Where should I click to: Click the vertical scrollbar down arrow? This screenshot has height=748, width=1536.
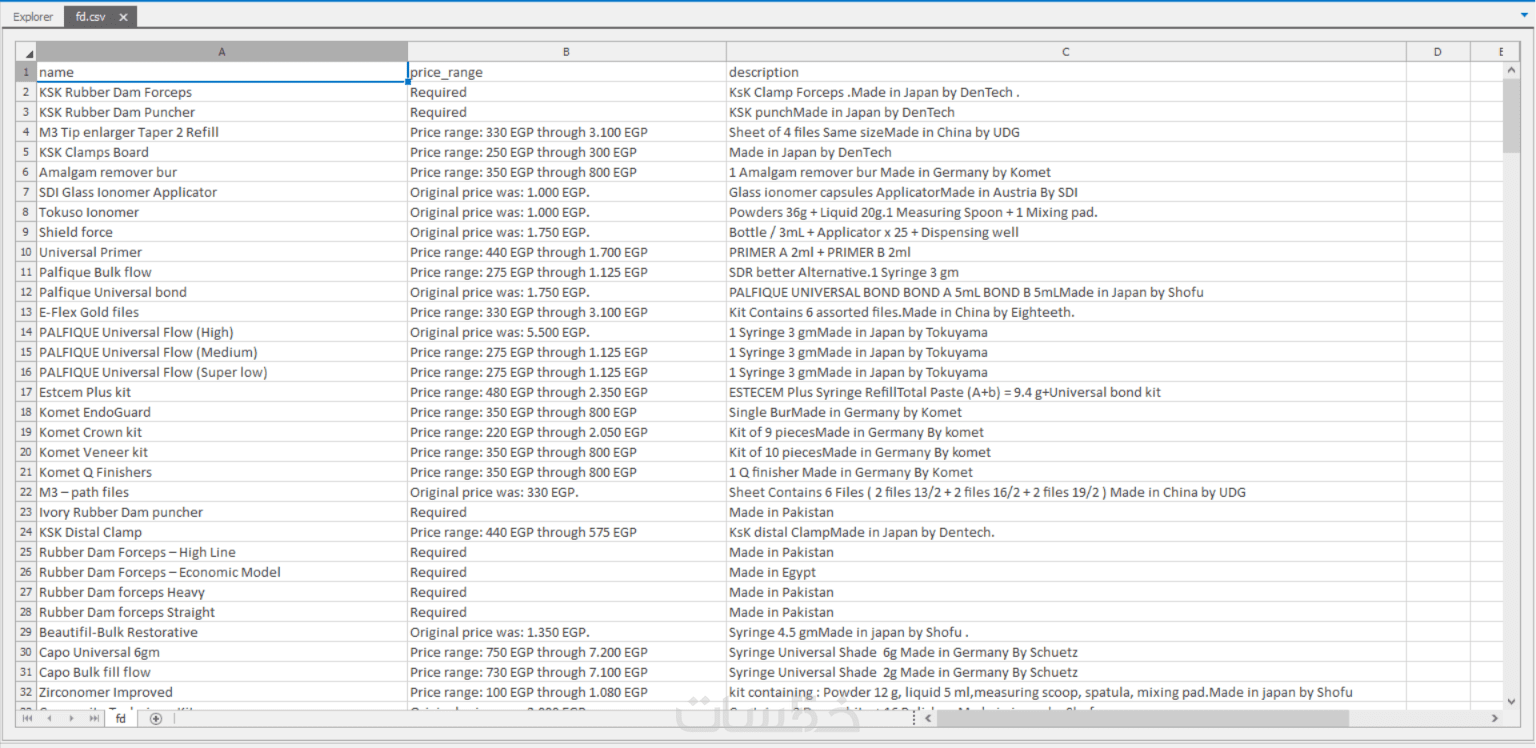[x=1511, y=701]
